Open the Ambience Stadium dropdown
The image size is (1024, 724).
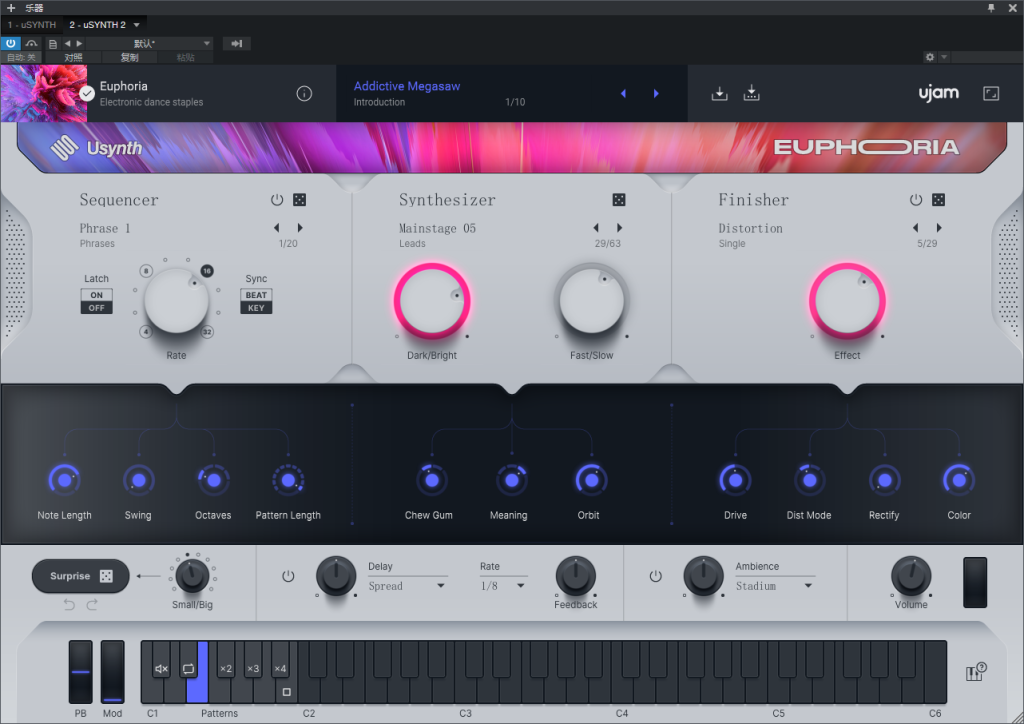pos(775,586)
